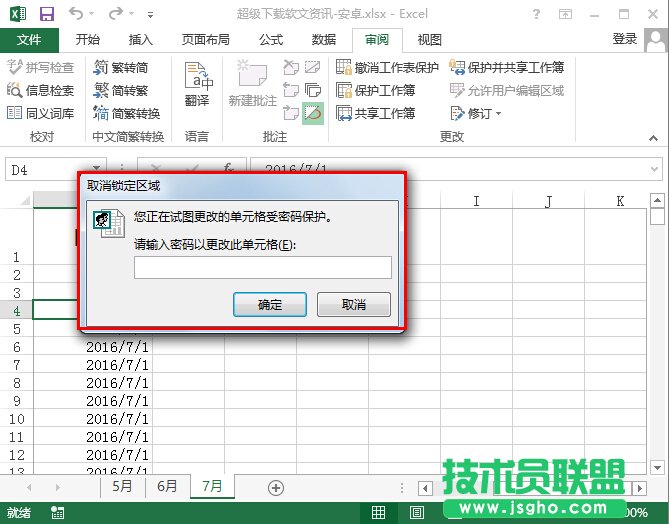Viewport: 670px width, 524px height.
Task: Open 同义词库 thesaurus
Action: (x=40, y=113)
